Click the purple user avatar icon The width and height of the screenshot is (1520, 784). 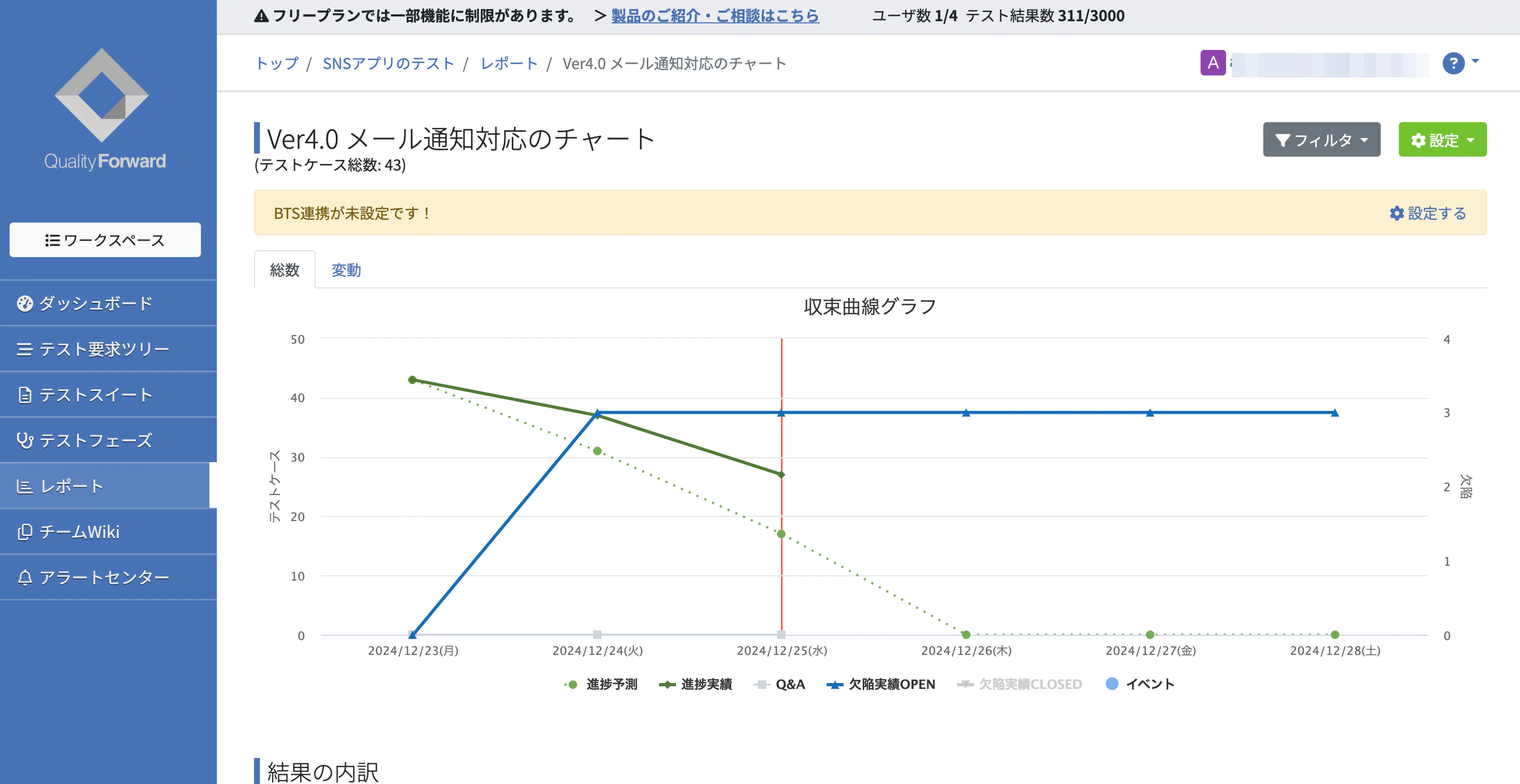point(1213,63)
